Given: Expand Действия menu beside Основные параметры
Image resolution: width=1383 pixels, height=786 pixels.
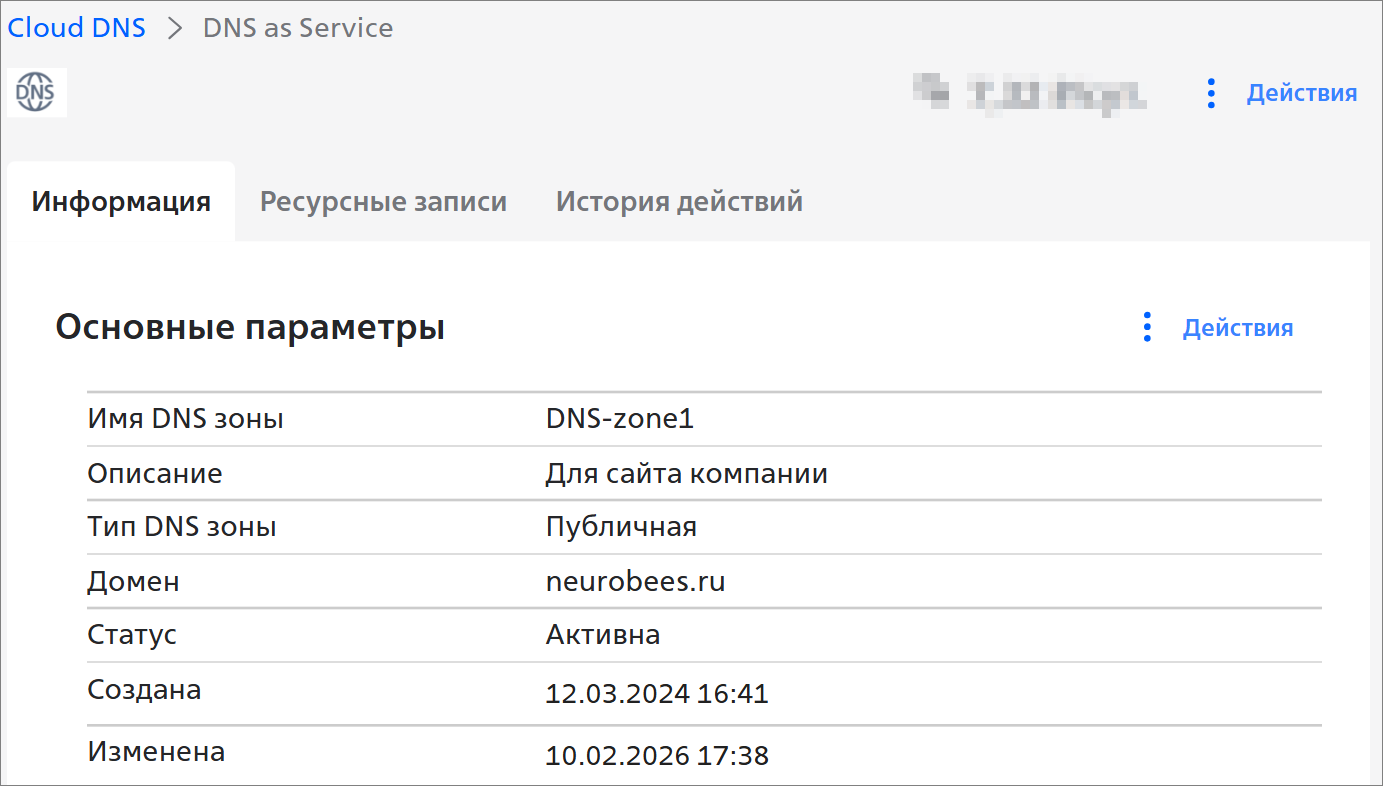Looking at the screenshot, I should pyautogui.click(x=1237, y=328).
